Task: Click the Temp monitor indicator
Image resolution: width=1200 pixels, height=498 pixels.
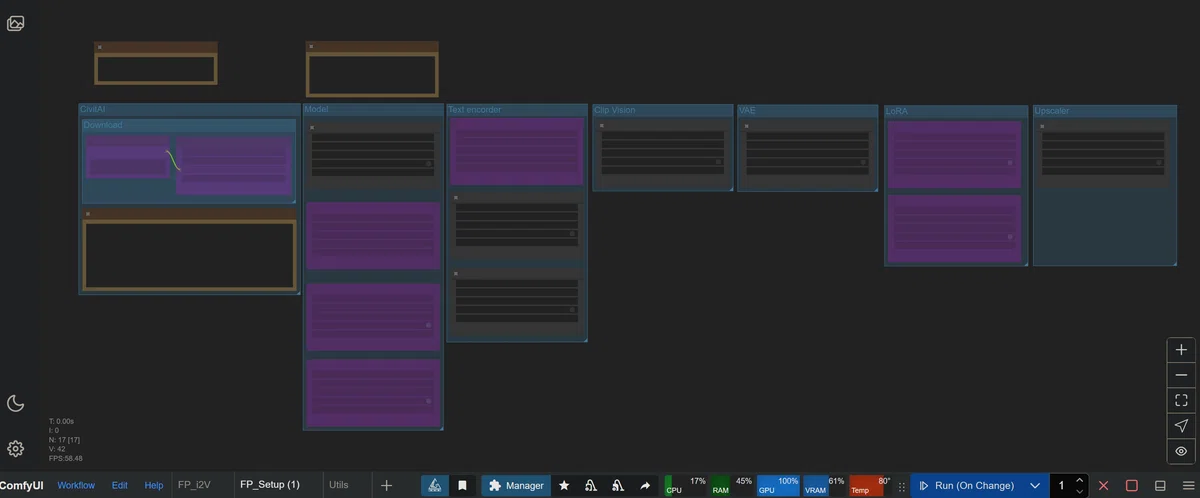Action: pyautogui.click(x=871, y=485)
